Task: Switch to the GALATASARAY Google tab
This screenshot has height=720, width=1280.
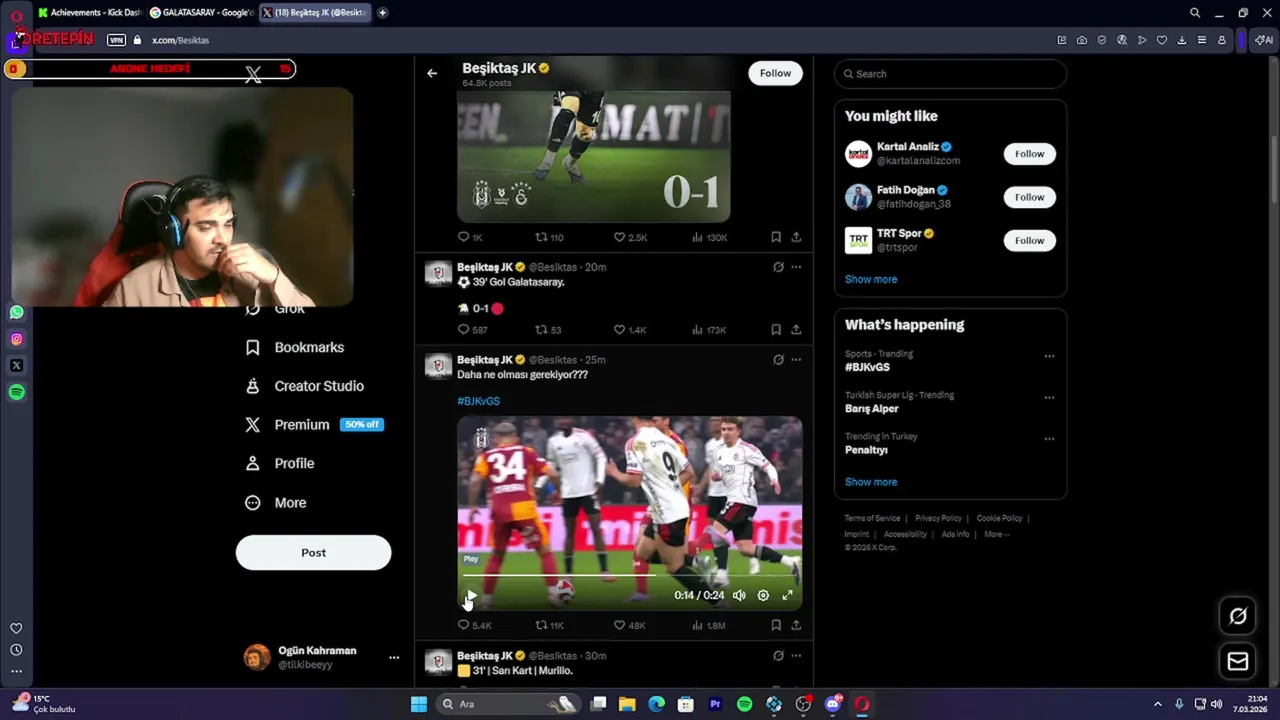Action: [x=201, y=13]
